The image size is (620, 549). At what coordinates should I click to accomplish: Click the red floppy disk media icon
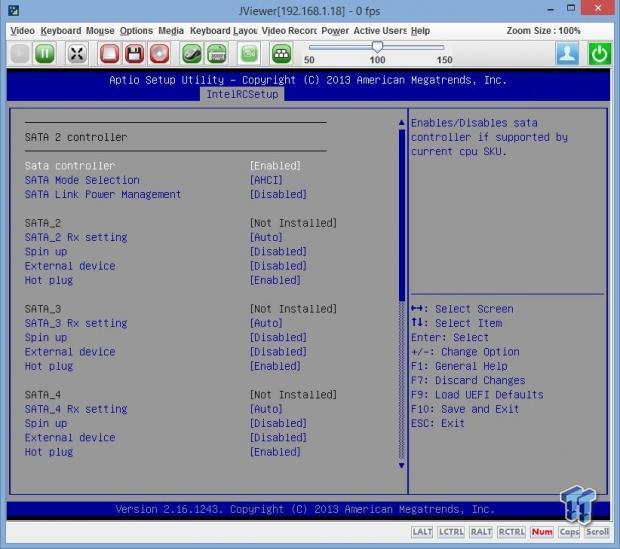[x=134, y=53]
